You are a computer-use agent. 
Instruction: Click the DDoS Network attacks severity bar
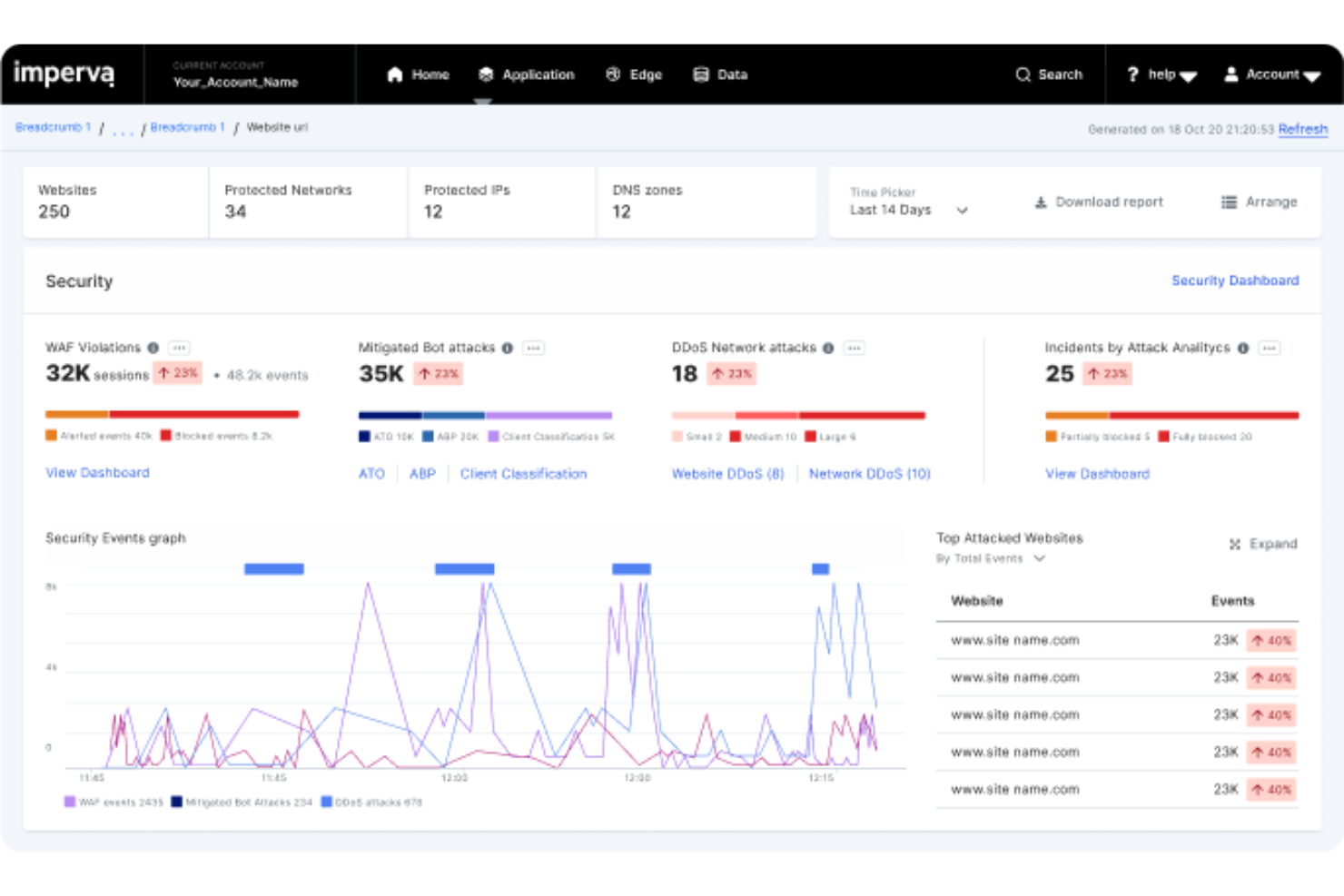pos(797,414)
